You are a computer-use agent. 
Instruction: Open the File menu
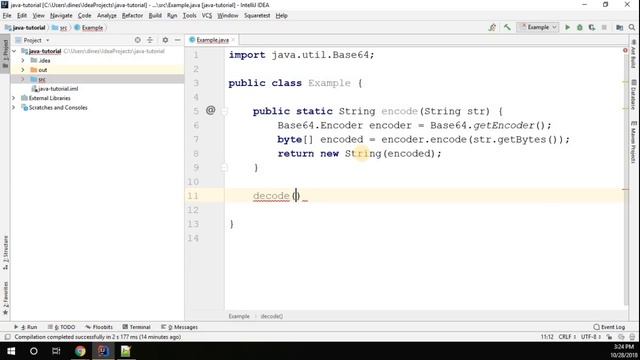pos(7,16)
